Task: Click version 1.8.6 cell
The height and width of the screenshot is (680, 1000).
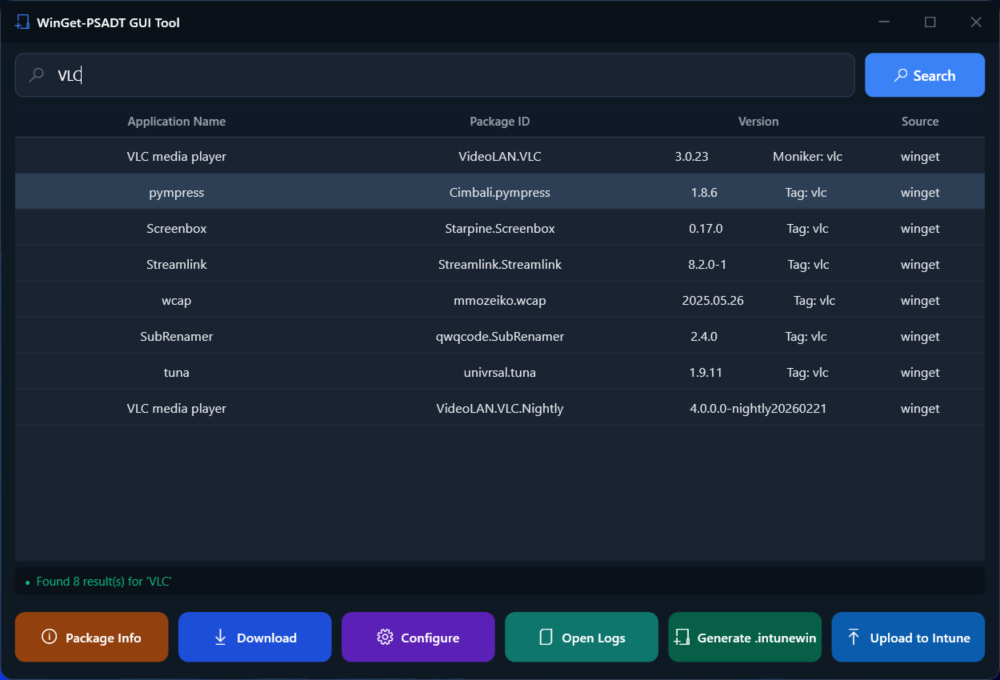Action: (x=704, y=192)
